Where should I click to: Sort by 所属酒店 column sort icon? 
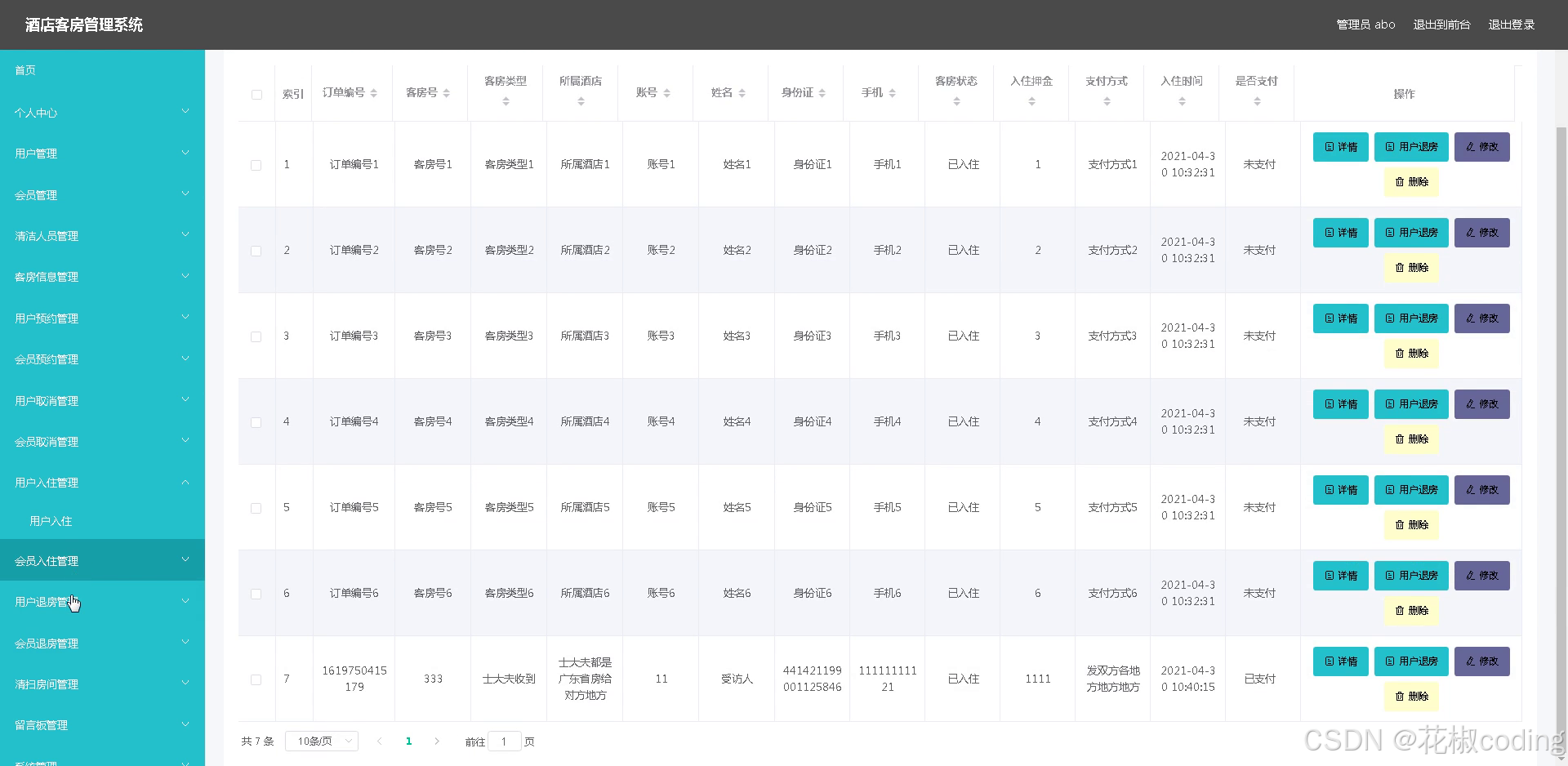click(x=581, y=101)
